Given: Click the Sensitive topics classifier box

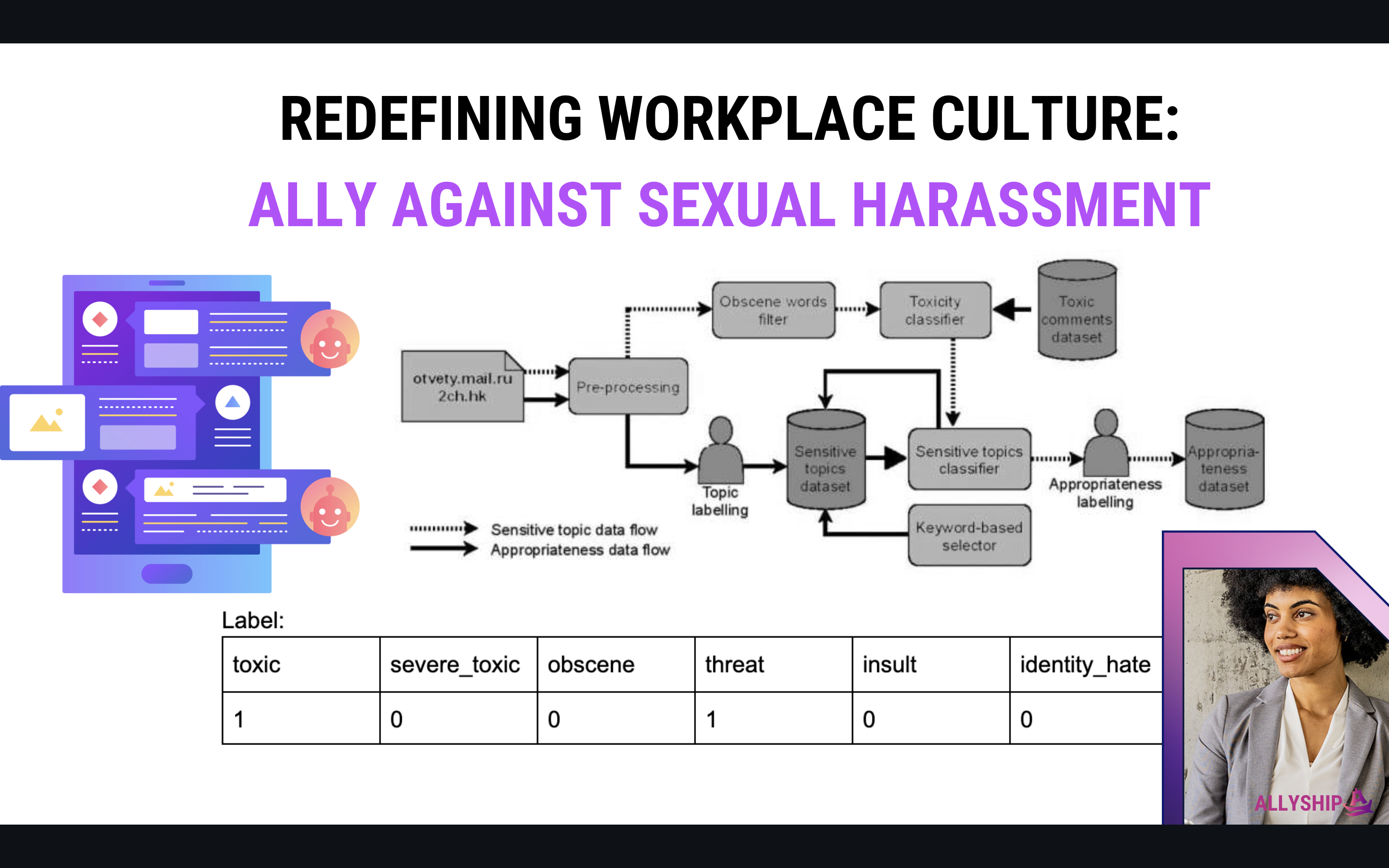Looking at the screenshot, I should pos(969,459).
